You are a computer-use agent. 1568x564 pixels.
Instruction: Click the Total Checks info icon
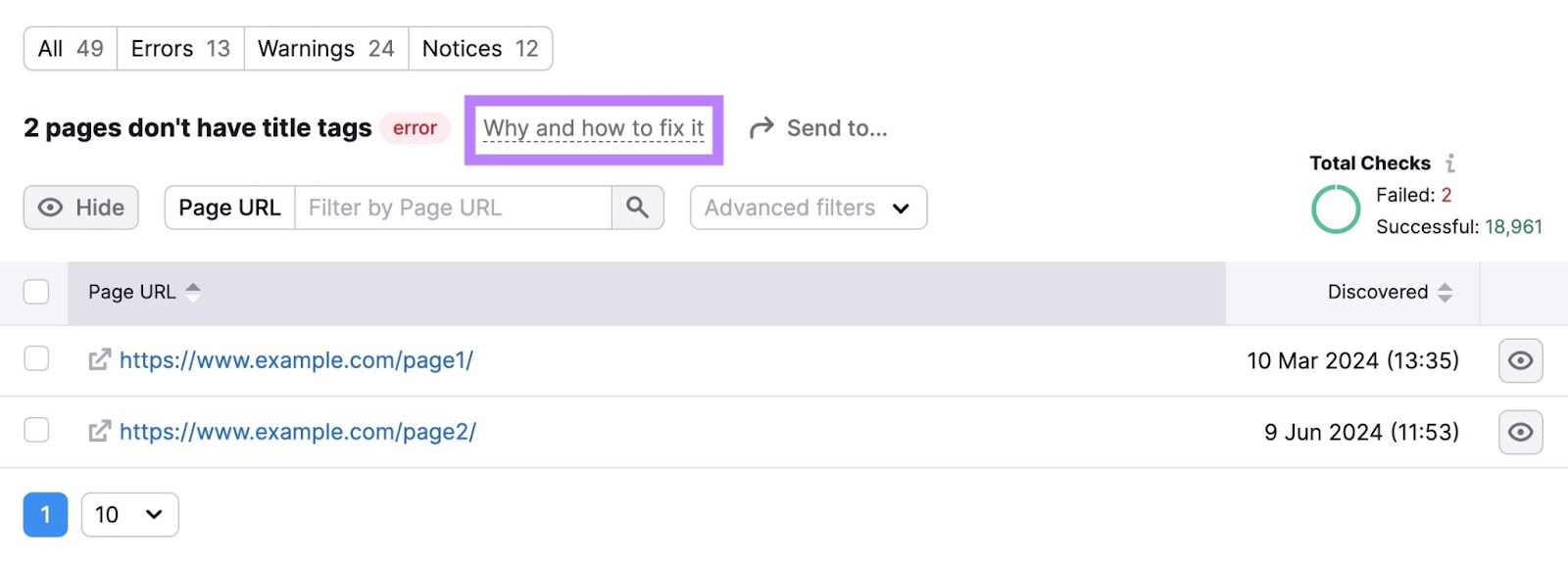point(1449,163)
